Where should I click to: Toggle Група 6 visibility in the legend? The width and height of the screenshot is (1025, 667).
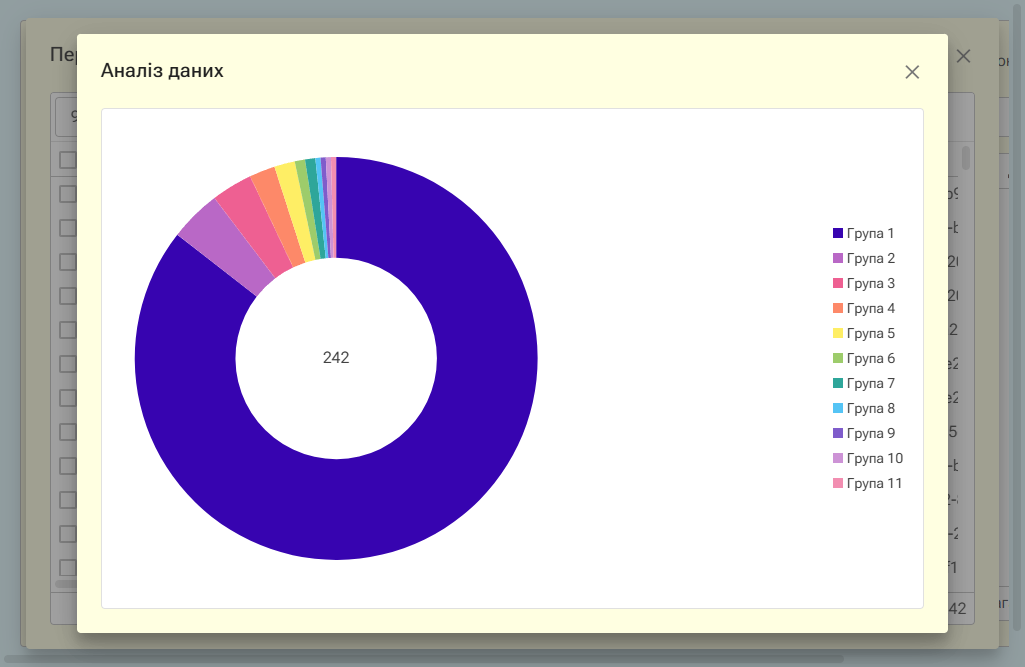868,358
